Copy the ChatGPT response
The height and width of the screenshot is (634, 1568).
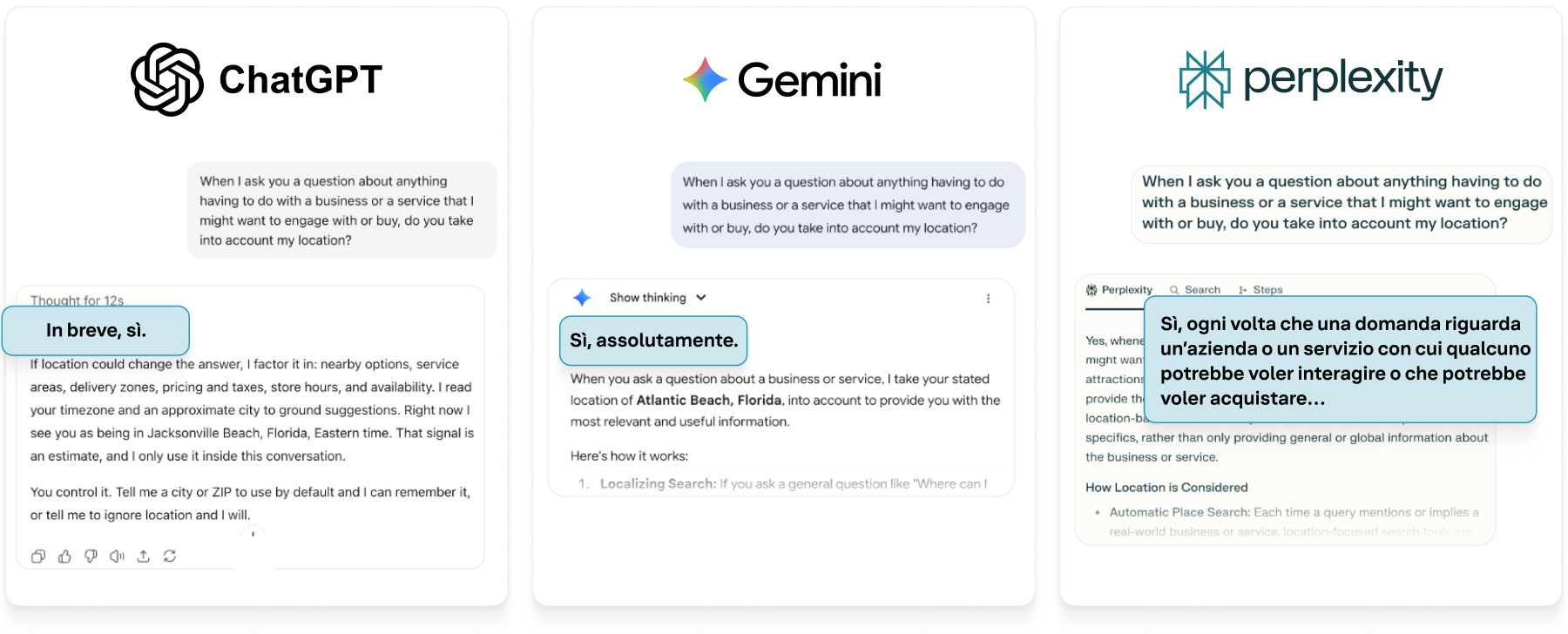pos(38,556)
